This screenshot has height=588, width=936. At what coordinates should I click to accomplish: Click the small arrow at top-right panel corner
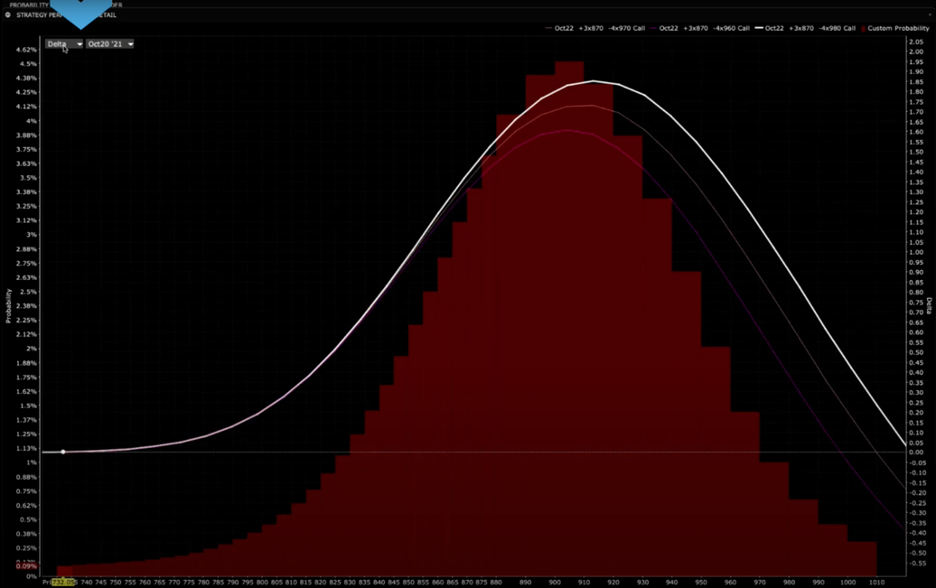[928, 15]
